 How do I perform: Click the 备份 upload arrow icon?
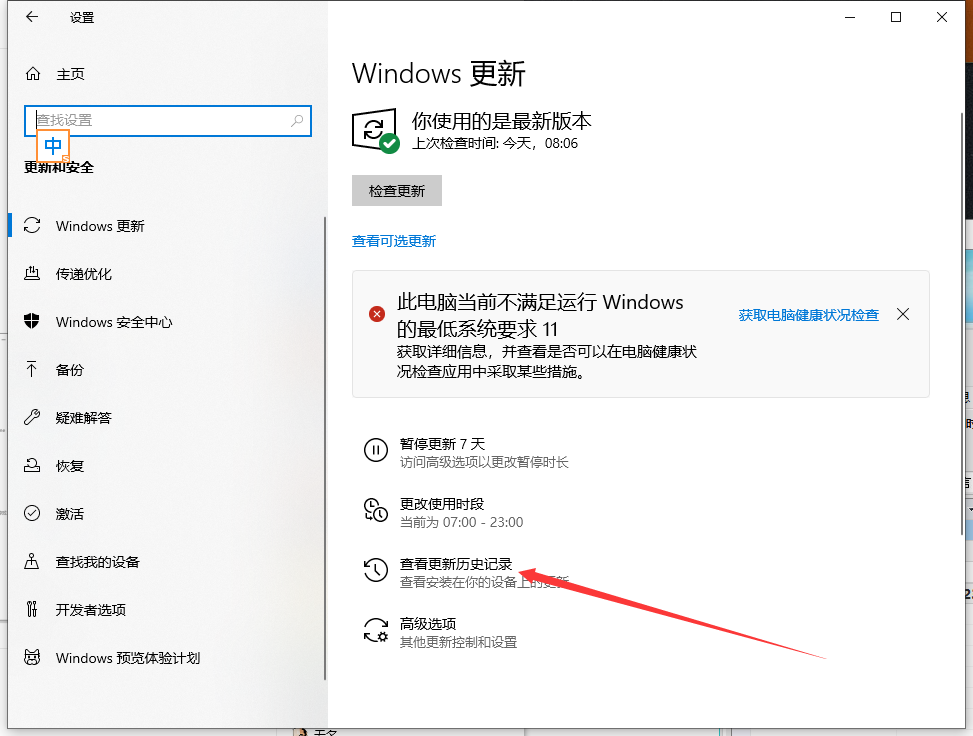coord(32,369)
